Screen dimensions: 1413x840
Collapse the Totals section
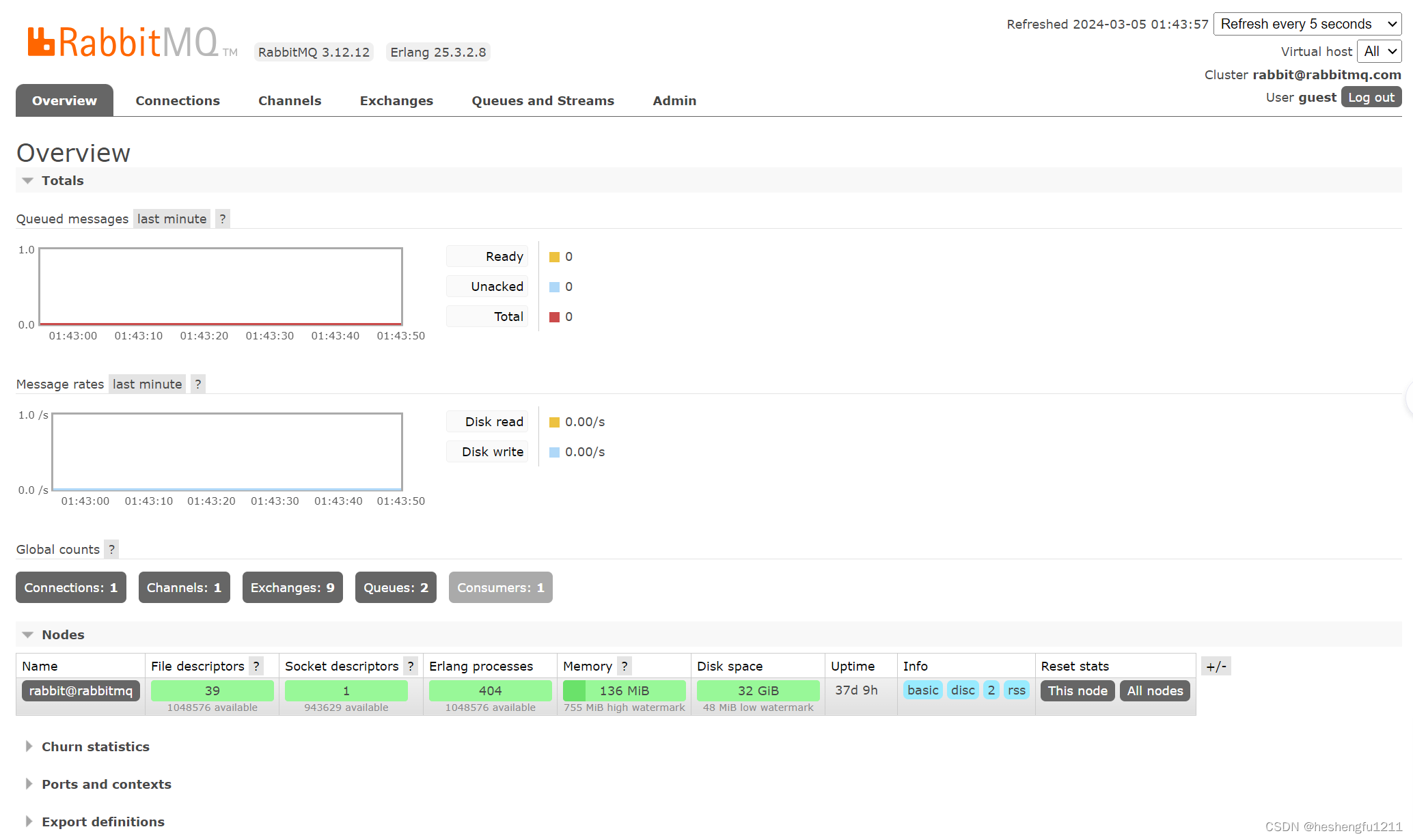pyautogui.click(x=27, y=181)
